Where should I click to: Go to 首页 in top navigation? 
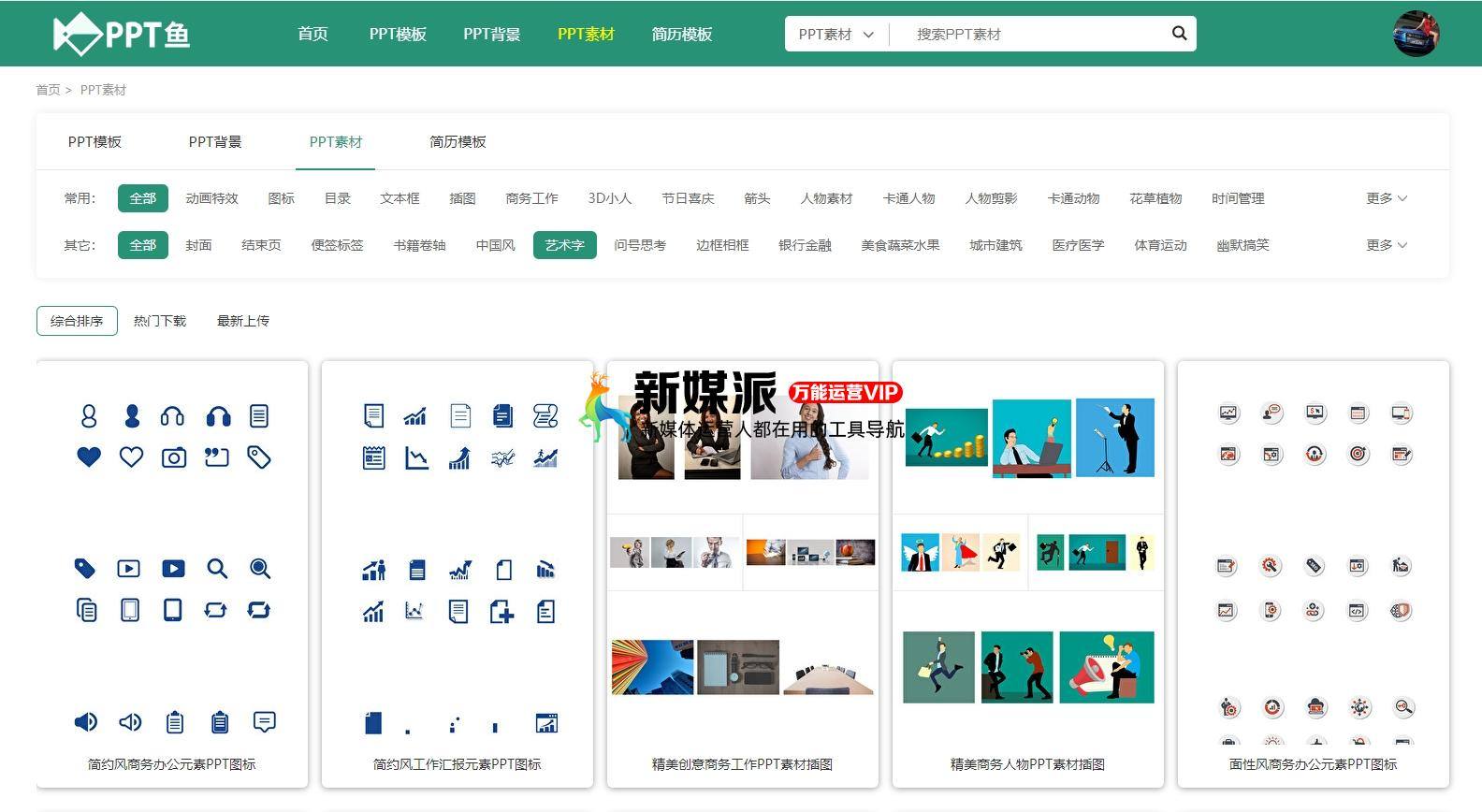point(312,34)
